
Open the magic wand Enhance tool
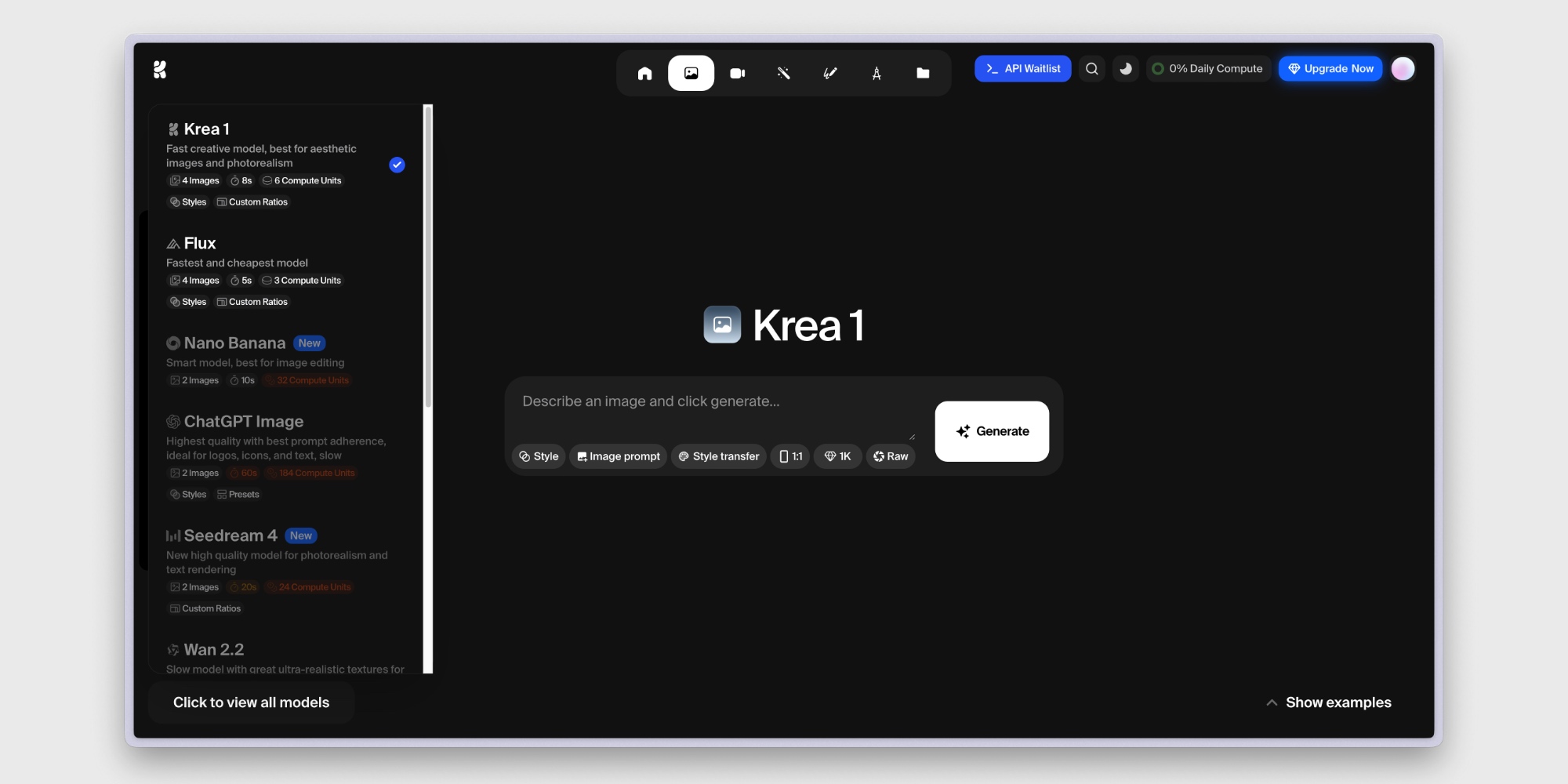point(783,73)
